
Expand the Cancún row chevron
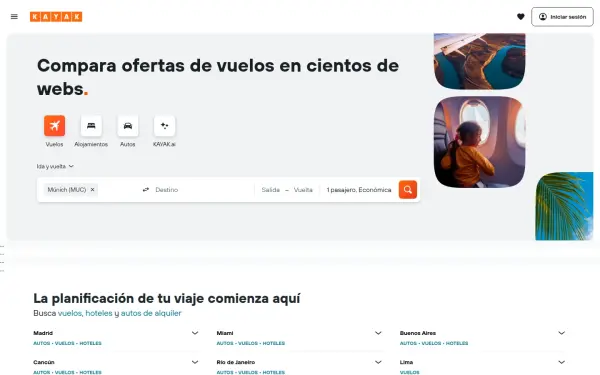click(x=195, y=362)
